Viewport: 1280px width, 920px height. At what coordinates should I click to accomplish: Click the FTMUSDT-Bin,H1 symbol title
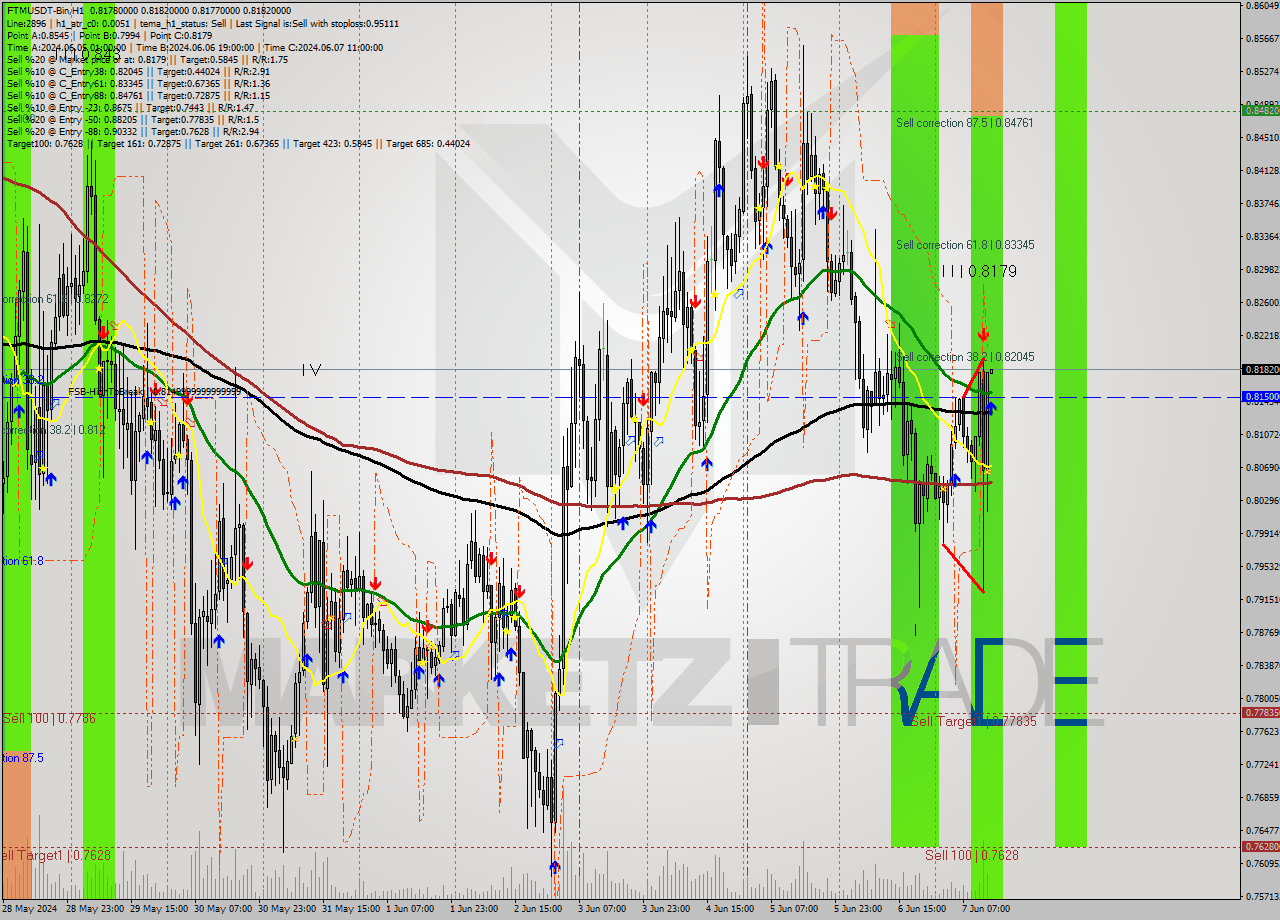click(x=45, y=10)
